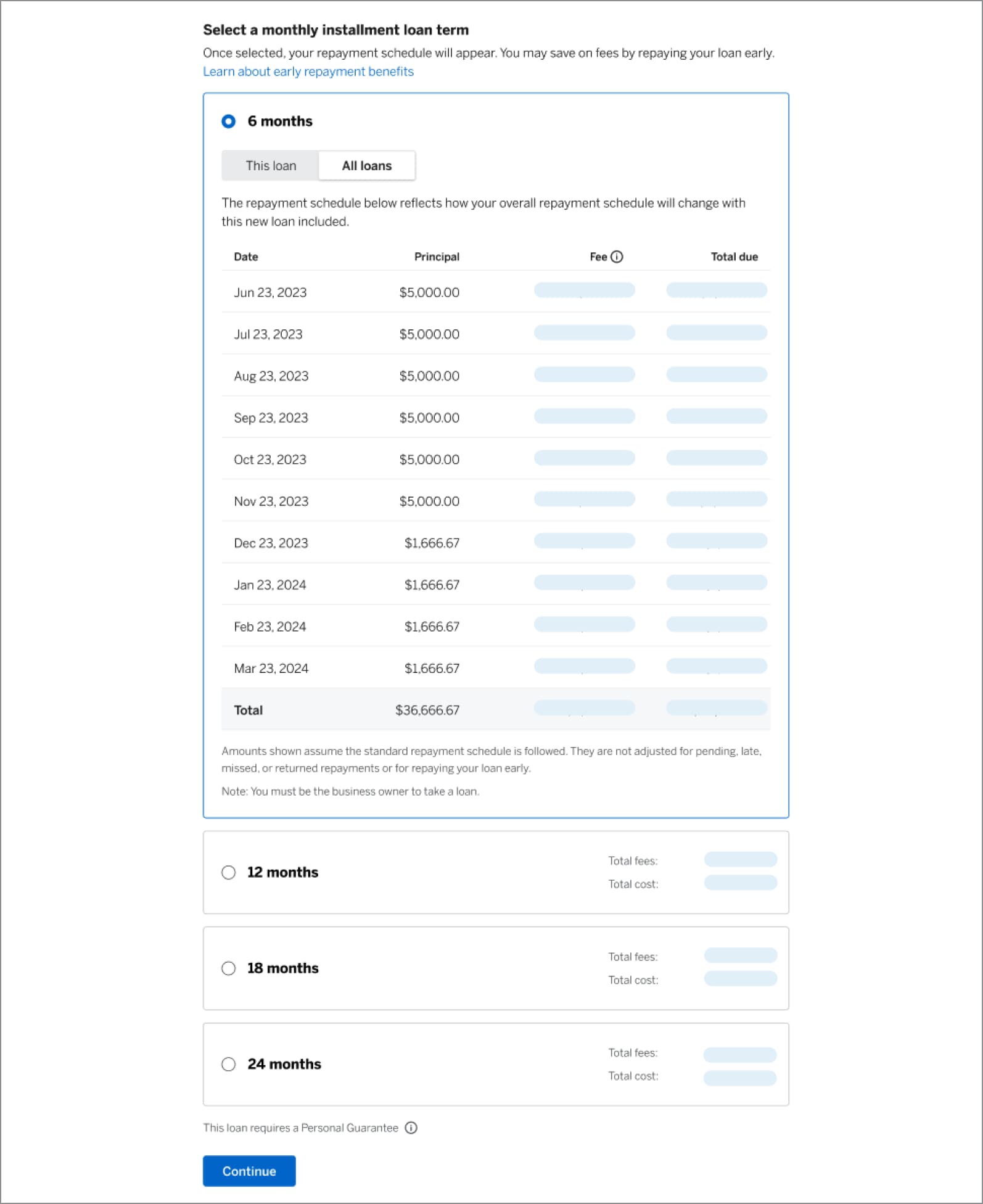Click the Principal column header

point(437,257)
